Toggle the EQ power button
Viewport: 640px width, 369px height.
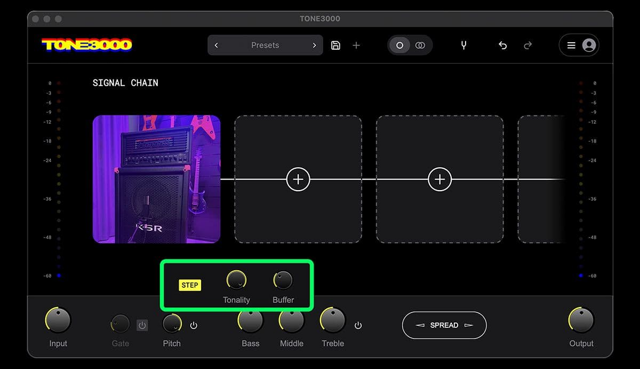[x=358, y=325]
